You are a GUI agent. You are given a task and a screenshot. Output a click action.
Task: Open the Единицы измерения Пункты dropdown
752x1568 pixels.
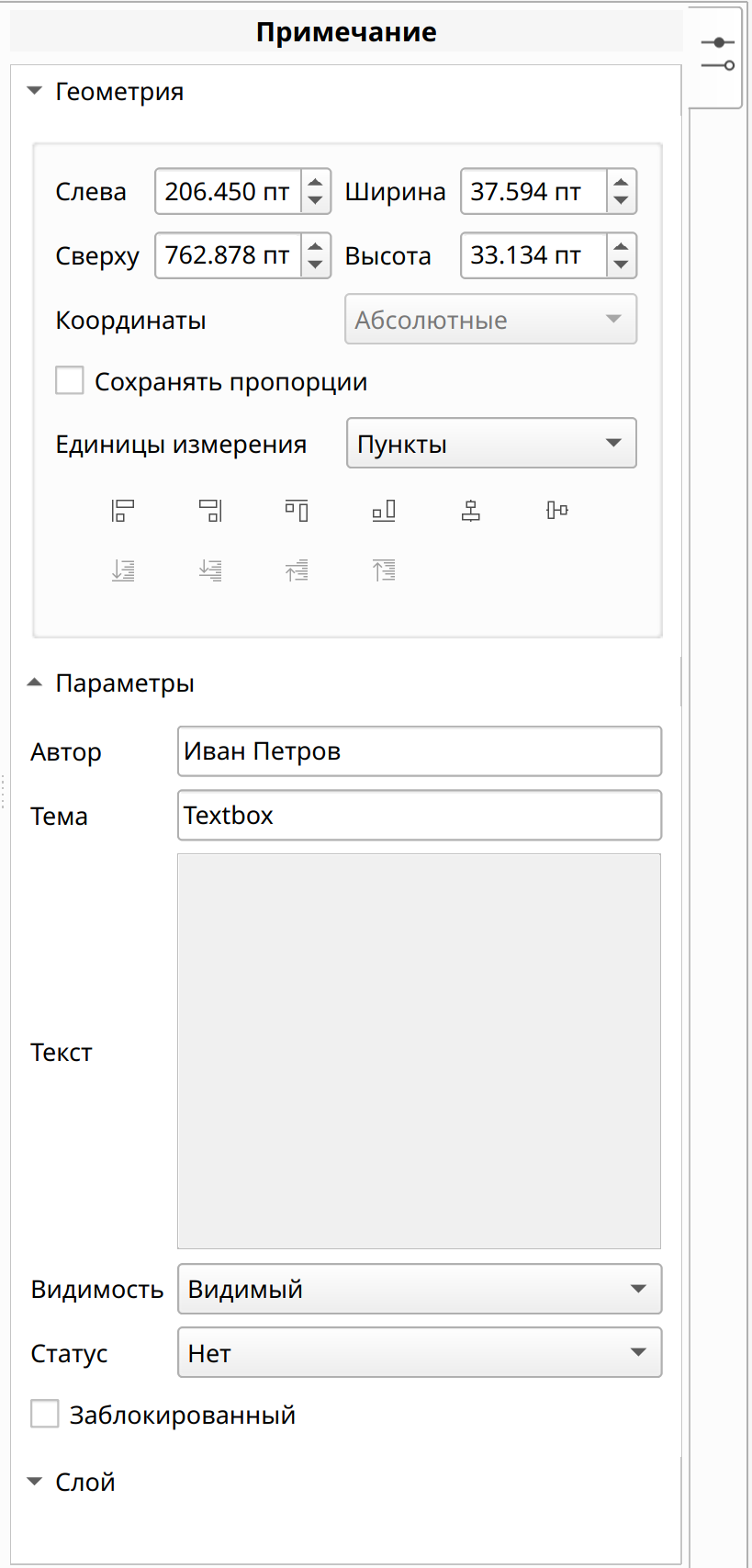click(x=491, y=443)
